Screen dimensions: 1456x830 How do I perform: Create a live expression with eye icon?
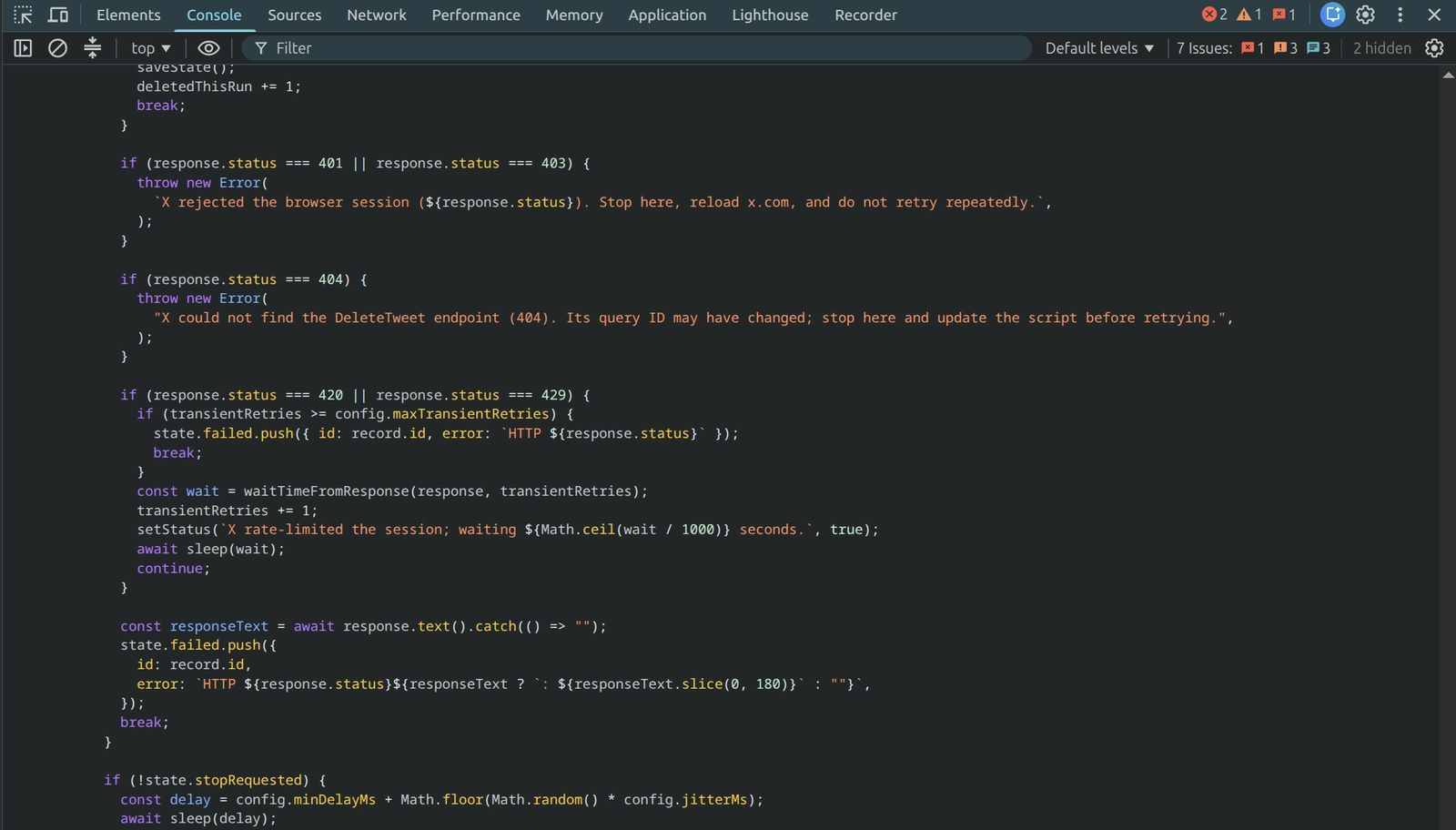click(208, 48)
